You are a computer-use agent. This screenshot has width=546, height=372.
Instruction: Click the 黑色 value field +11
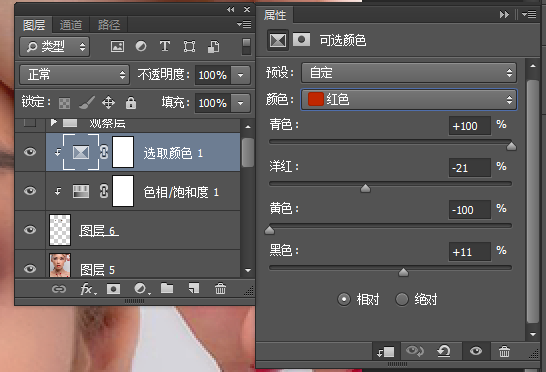[x=470, y=252]
